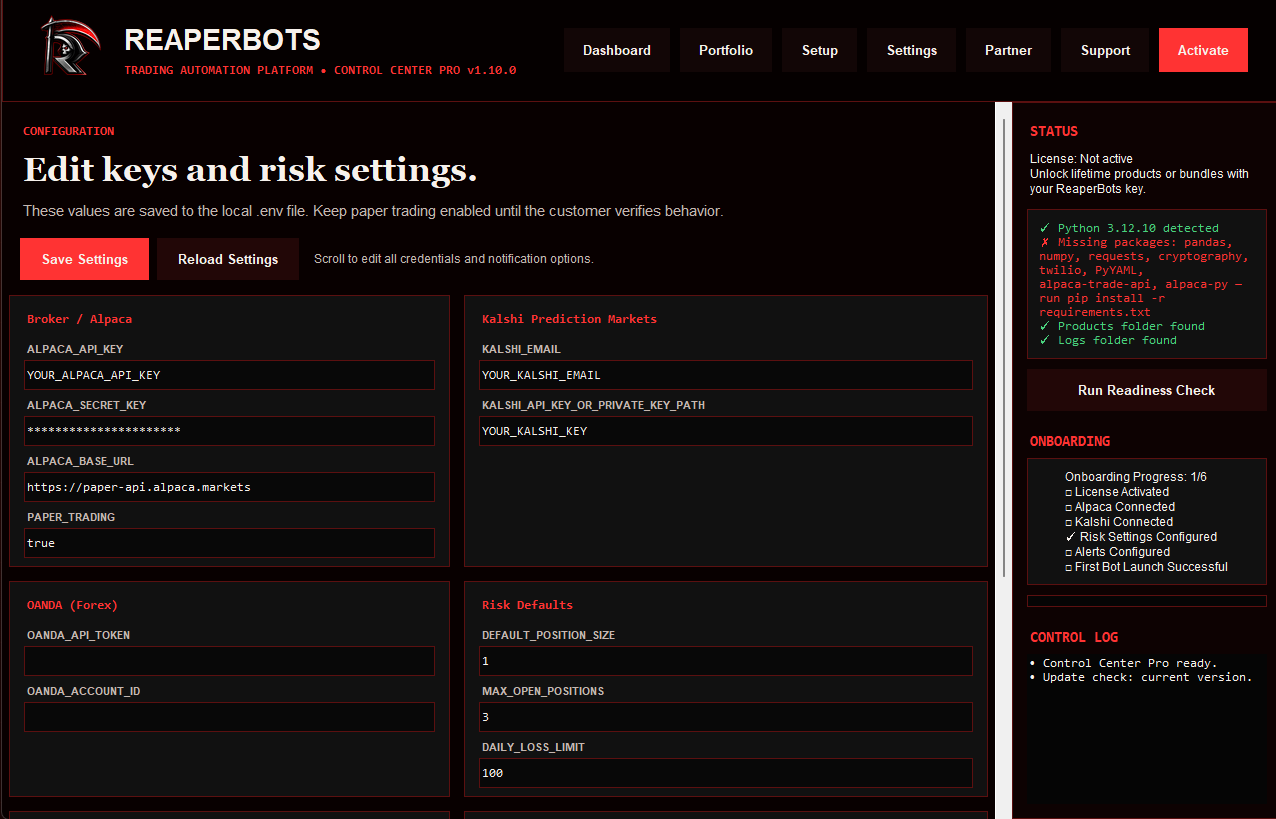Open the Setup tab
The image size is (1276, 819).
point(820,50)
